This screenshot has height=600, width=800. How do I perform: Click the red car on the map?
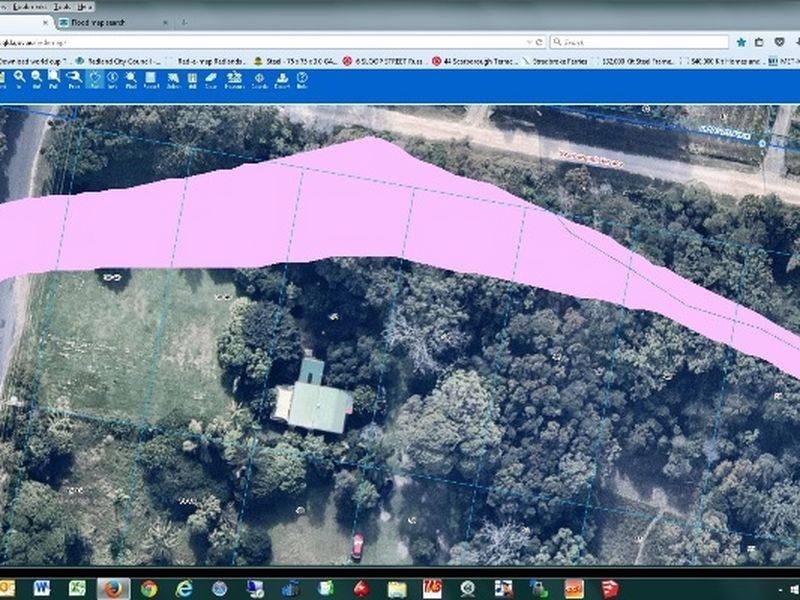point(358,546)
